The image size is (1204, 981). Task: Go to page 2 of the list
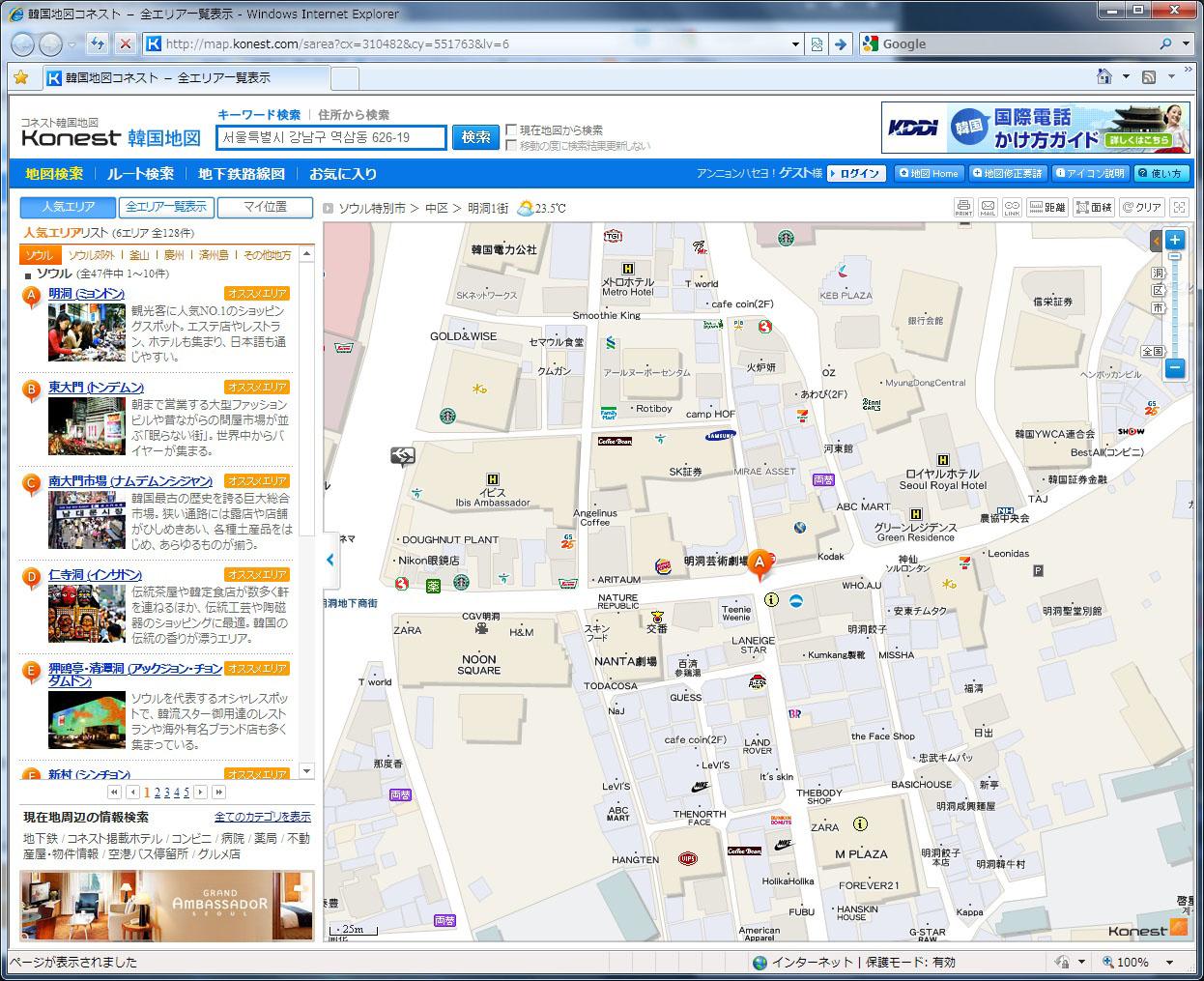(157, 793)
